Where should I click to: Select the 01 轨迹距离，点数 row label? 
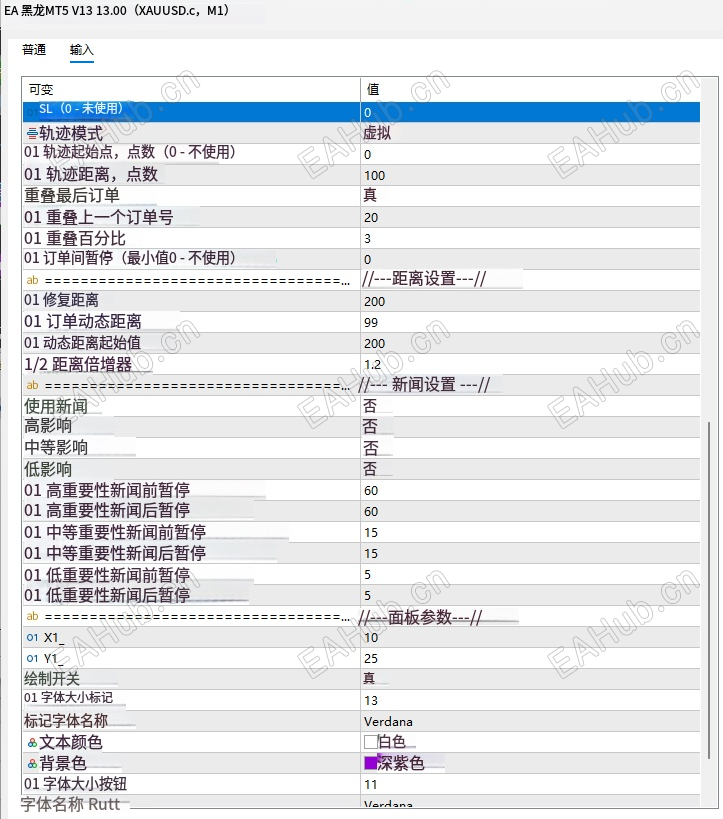click(x=91, y=174)
